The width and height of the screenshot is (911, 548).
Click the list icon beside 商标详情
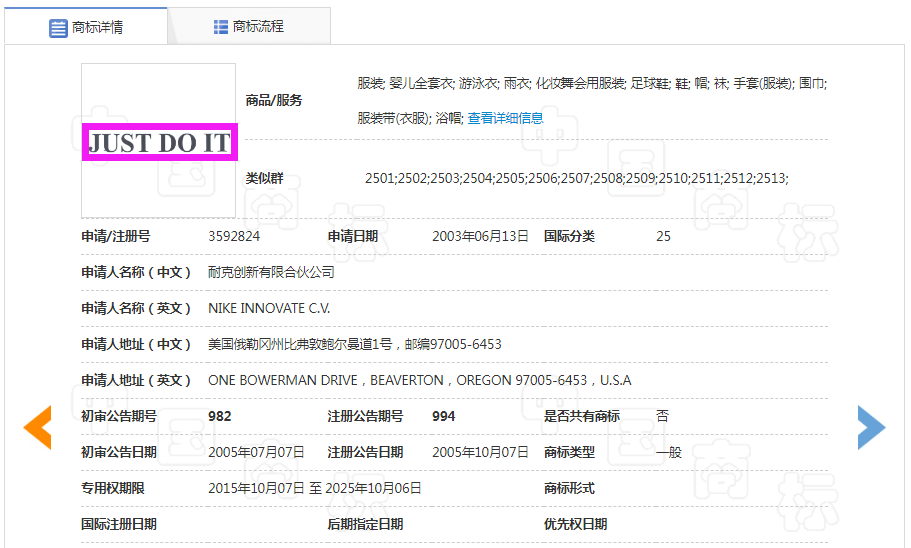pyautogui.click(x=58, y=28)
